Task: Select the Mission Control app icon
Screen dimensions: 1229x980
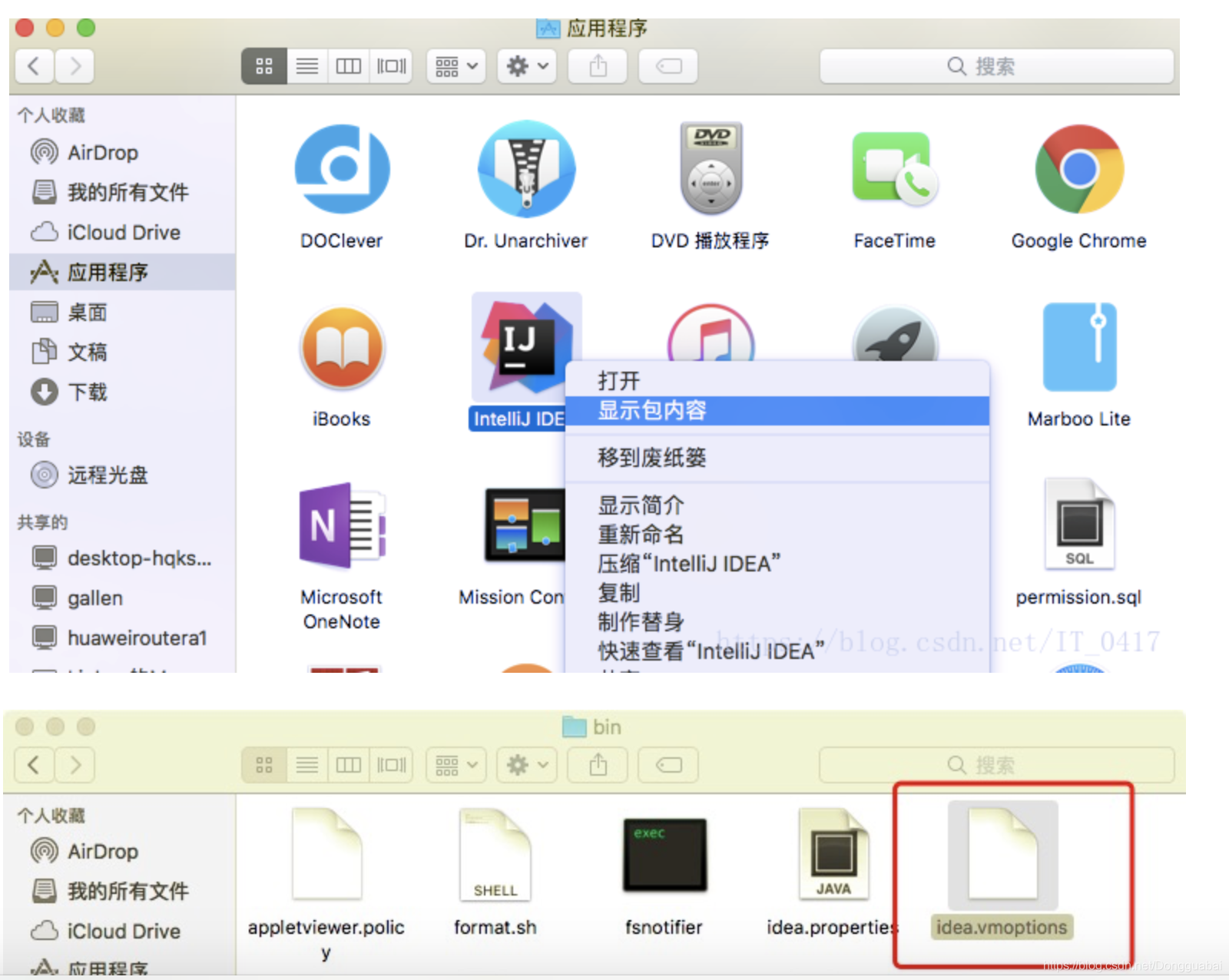Action: pyautogui.click(x=525, y=526)
